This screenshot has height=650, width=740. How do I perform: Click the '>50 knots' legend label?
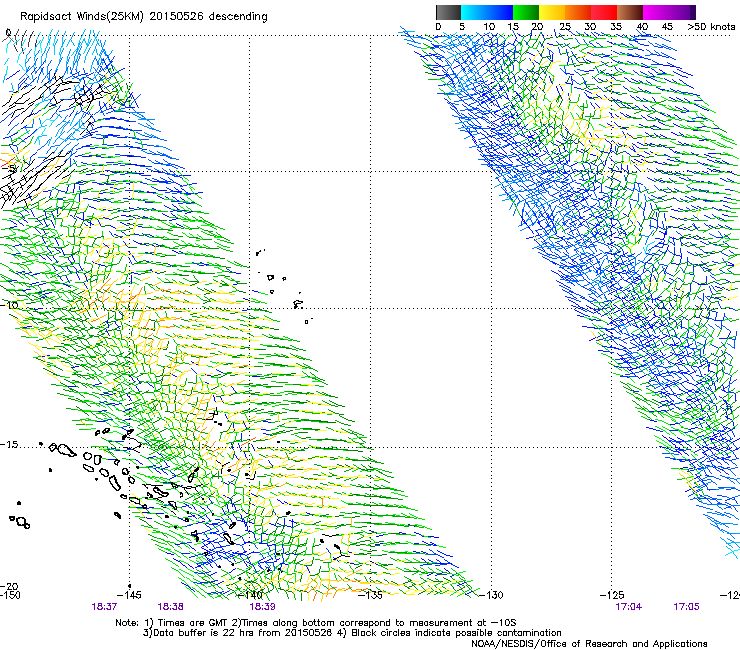pyautogui.click(x=711, y=27)
